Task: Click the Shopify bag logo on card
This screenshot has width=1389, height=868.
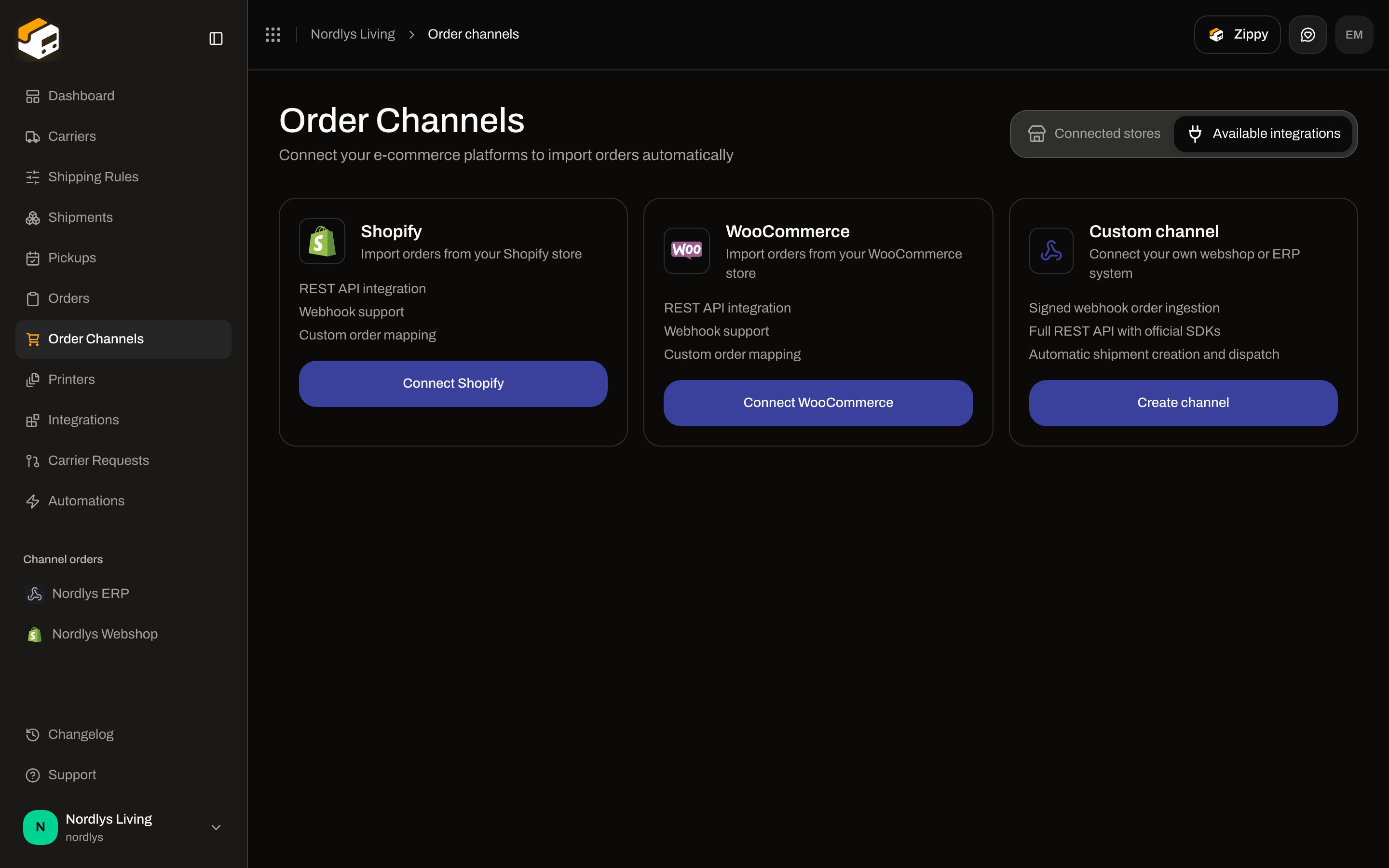Action: pos(322,241)
